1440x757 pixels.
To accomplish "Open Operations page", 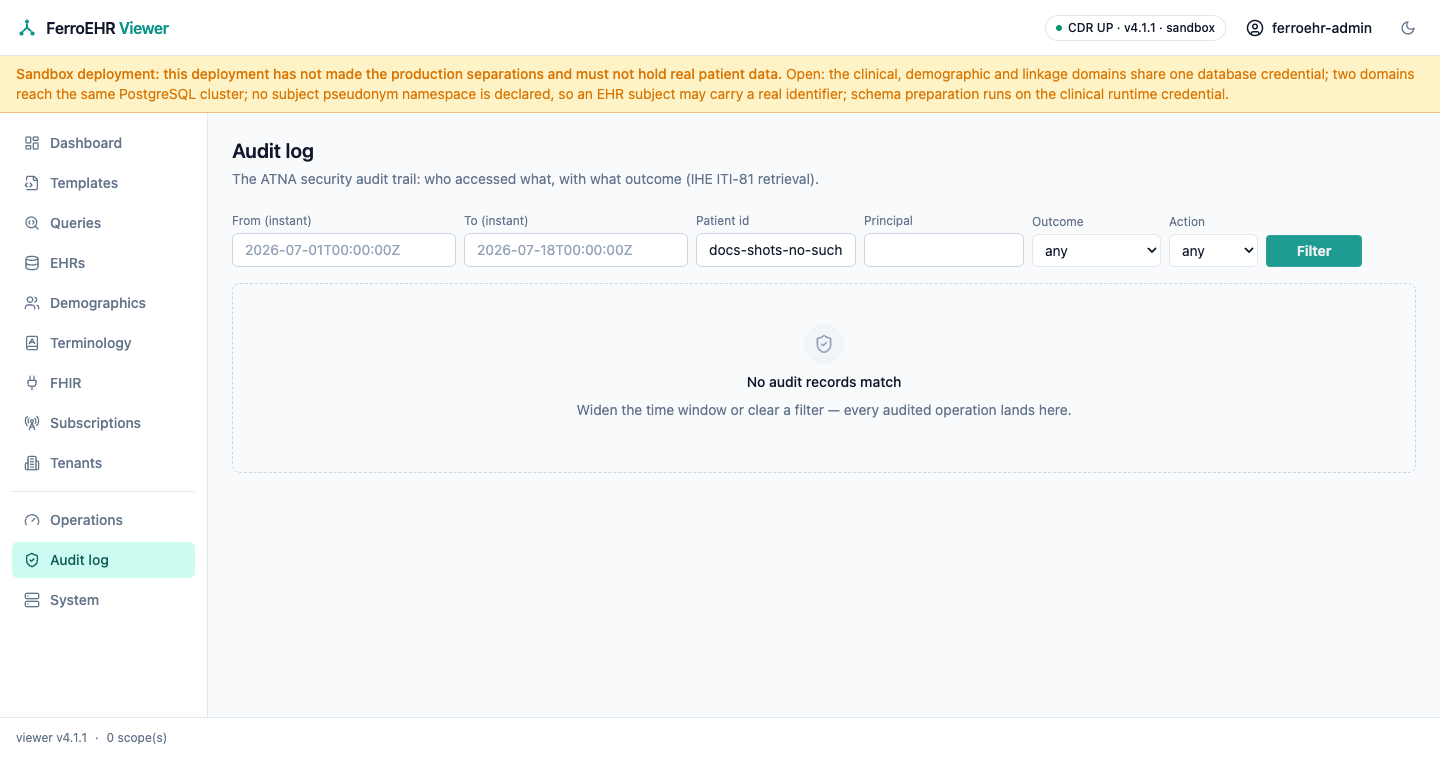I will [x=103, y=520].
